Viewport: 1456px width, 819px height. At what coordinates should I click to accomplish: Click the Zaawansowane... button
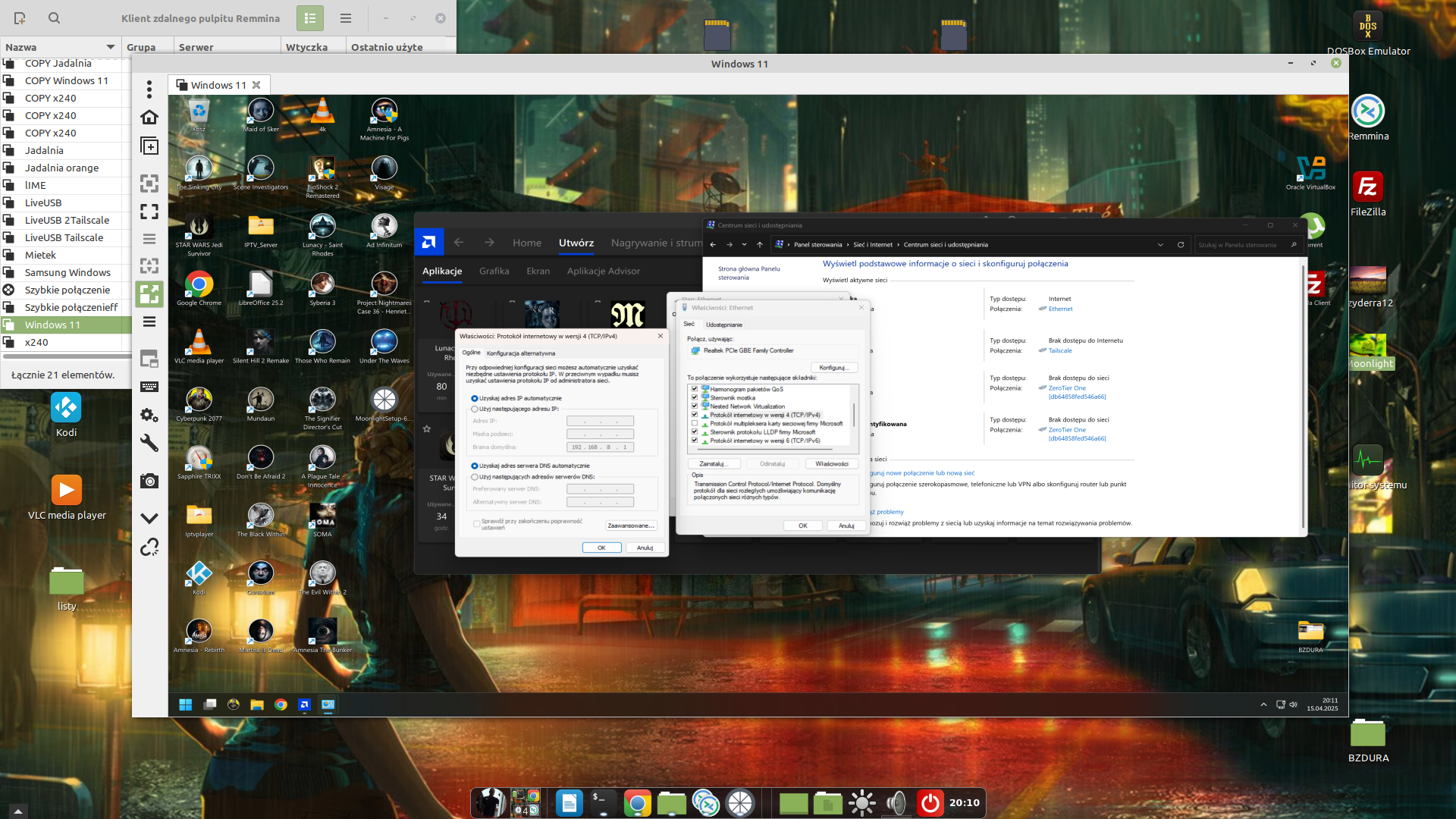coord(630,526)
